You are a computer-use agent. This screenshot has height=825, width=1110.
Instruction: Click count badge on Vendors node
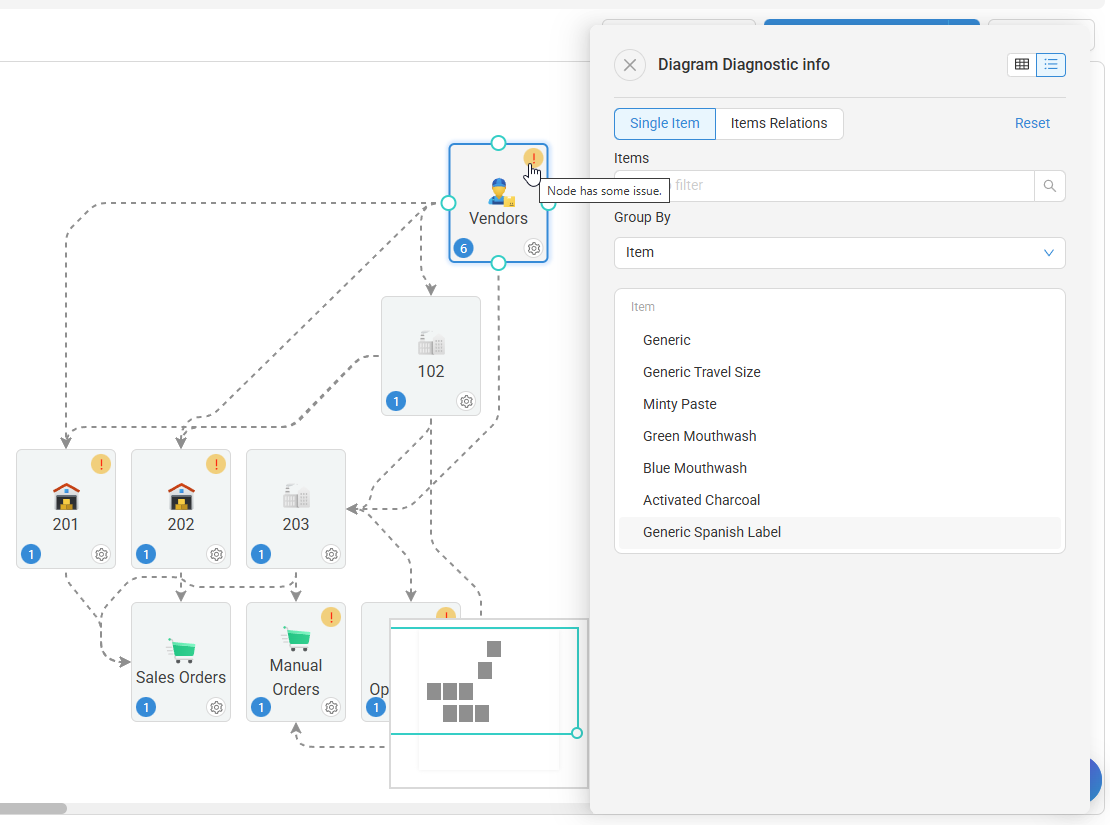click(x=463, y=248)
